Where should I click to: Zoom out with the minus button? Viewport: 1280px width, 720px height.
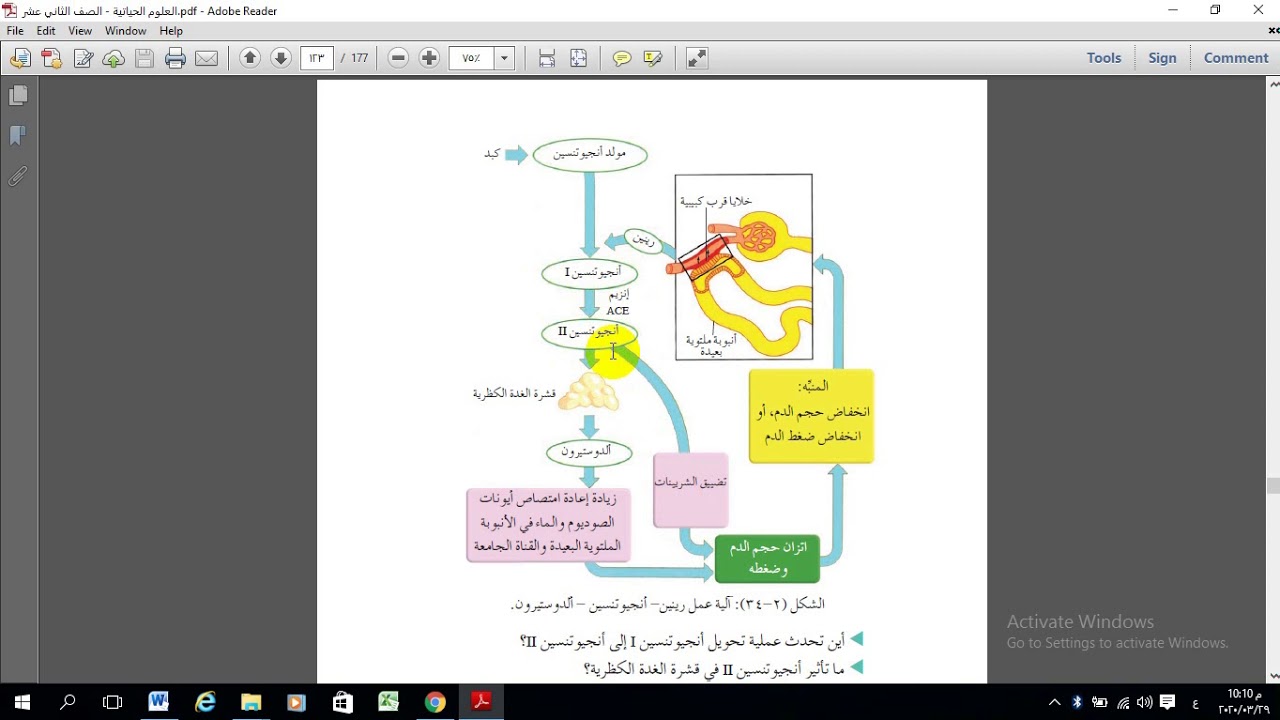point(398,58)
